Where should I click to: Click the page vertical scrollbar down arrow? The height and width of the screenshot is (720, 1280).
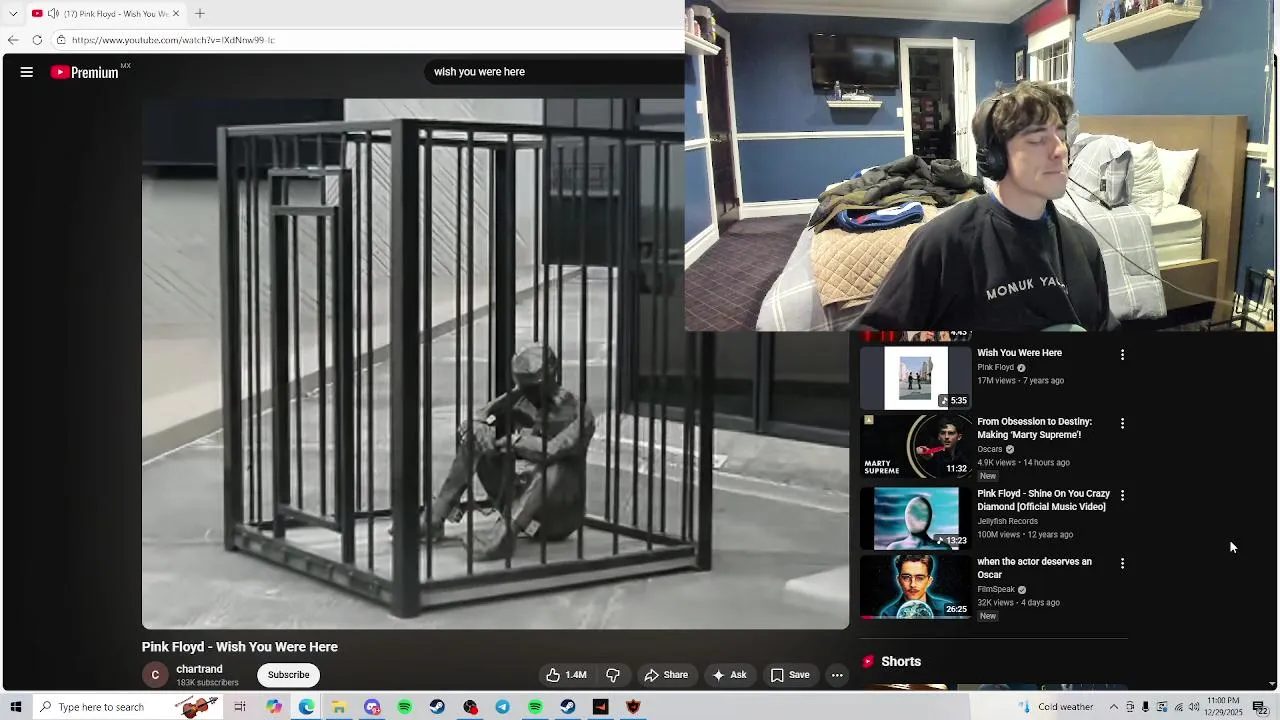[x=1272, y=684]
